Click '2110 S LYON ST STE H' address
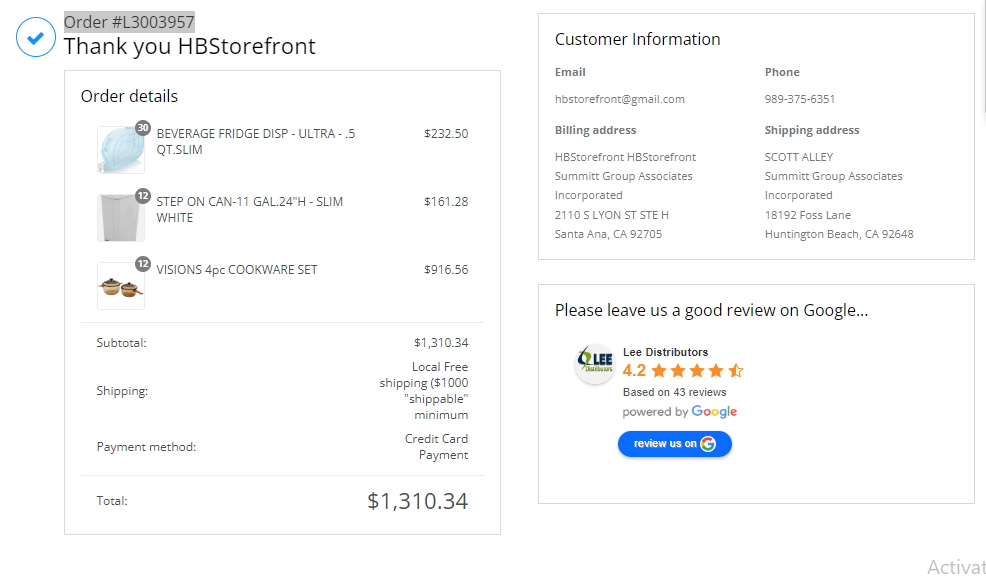This screenshot has height=580, width=986. tap(611, 215)
